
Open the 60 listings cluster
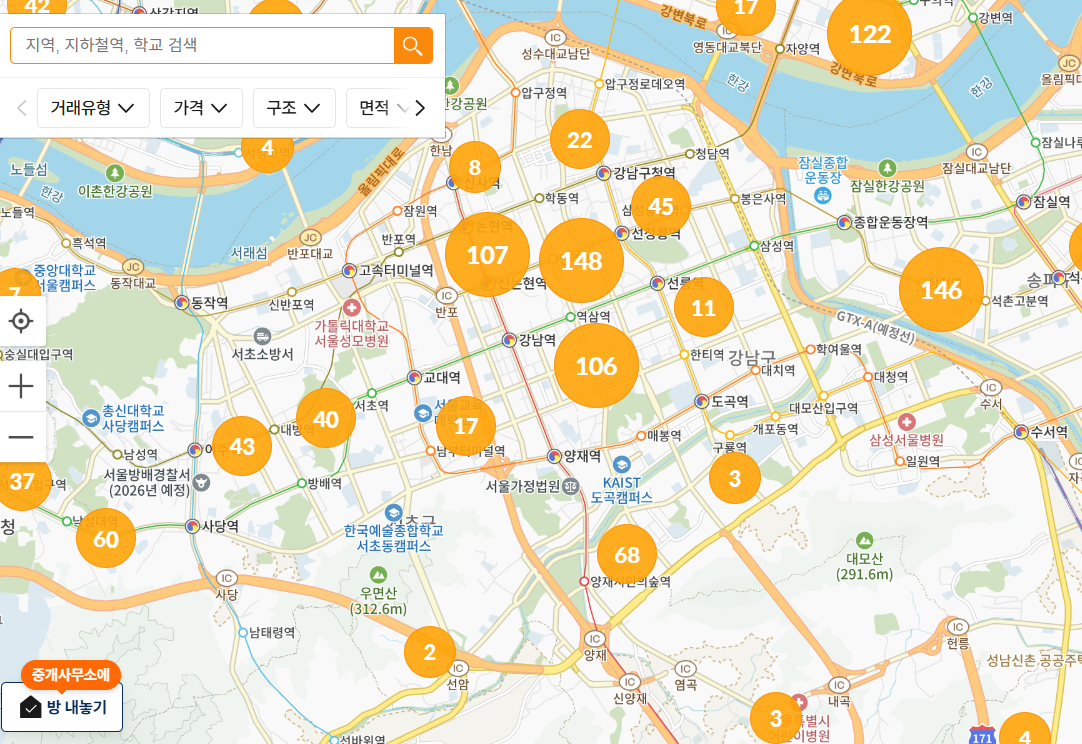click(106, 538)
